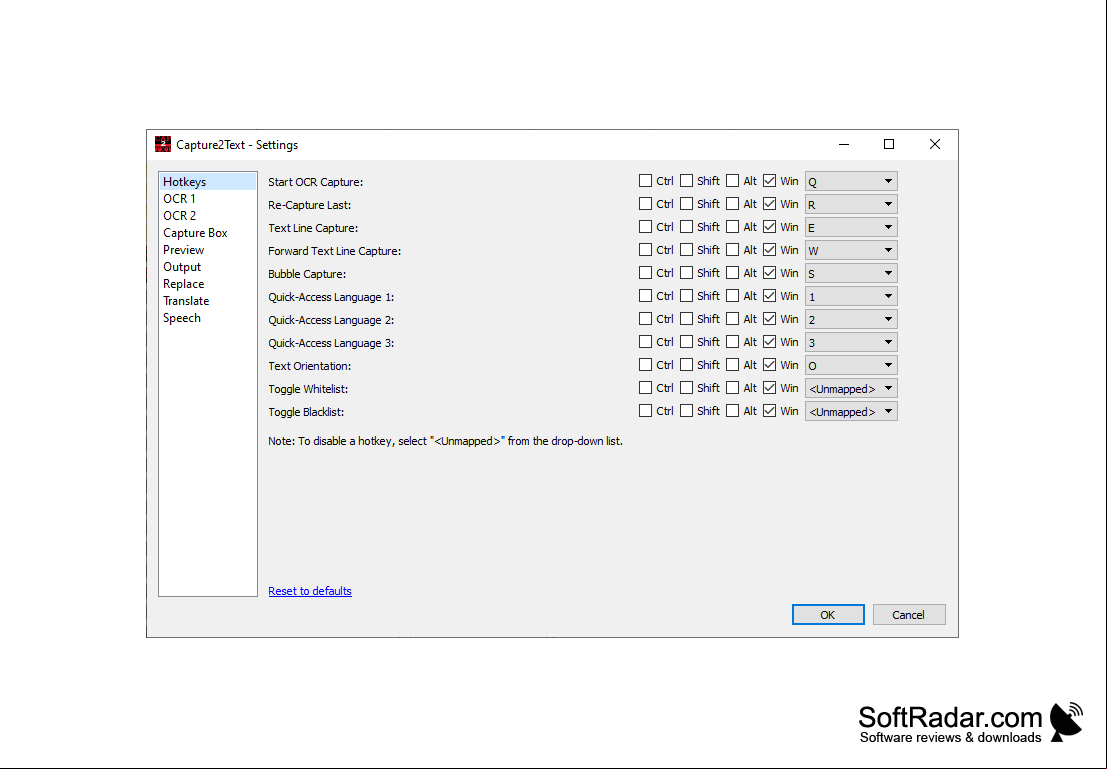This screenshot has height=769, width=1107.
Task: Open Quick-Access Language 2 key dropdown
Action: [851, 319]
